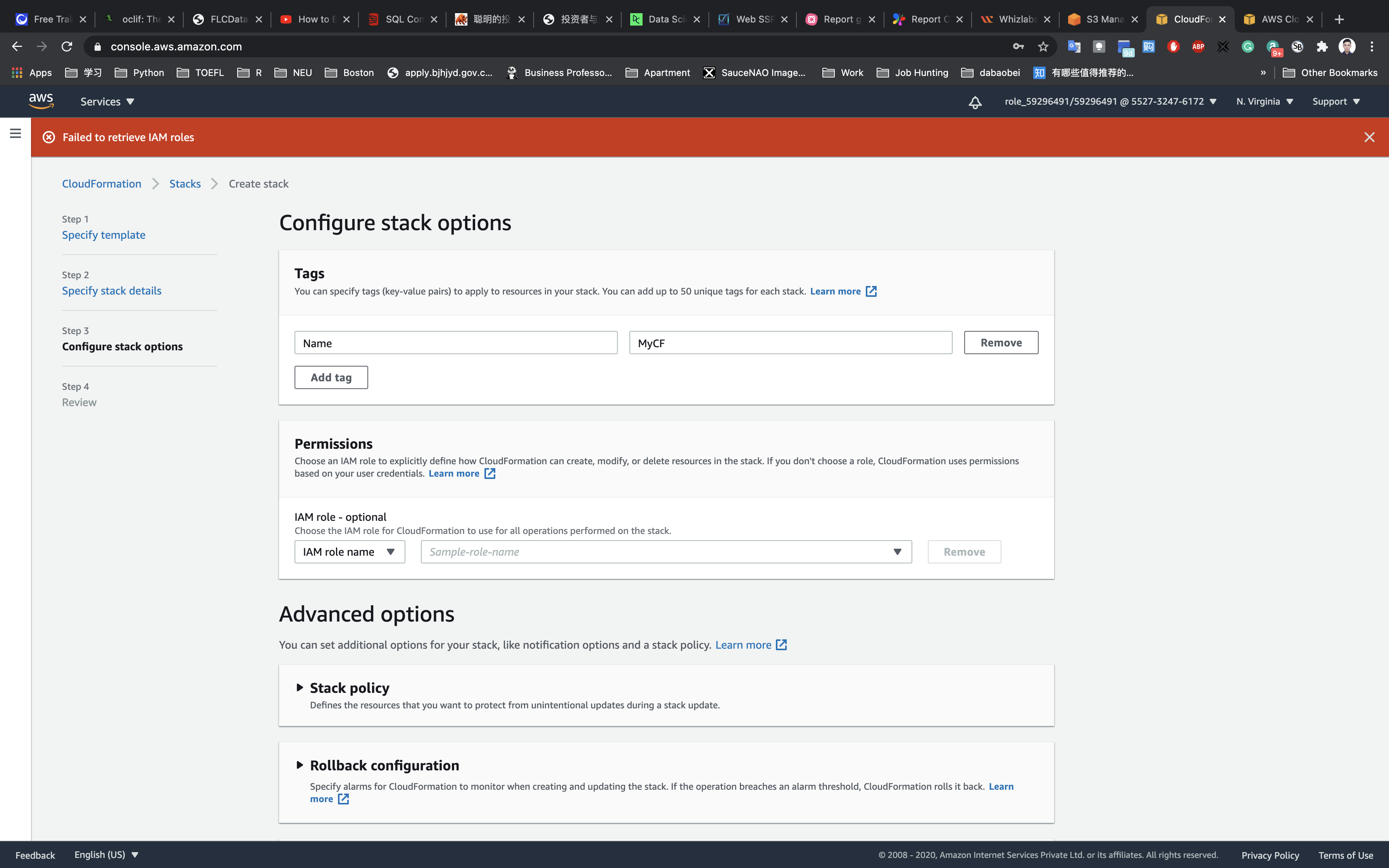Click the AWS logo home icon
Image resolution: width=1389 pixels, height=868 pixels.
point(41,101)
